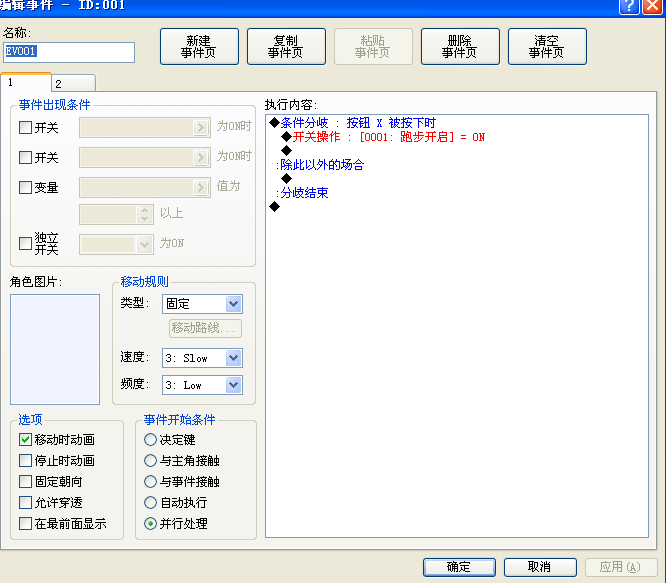This screenshot has height=583, width=666.
Task: Select the 决定键 trigger radio button
Action: [150, 439]
